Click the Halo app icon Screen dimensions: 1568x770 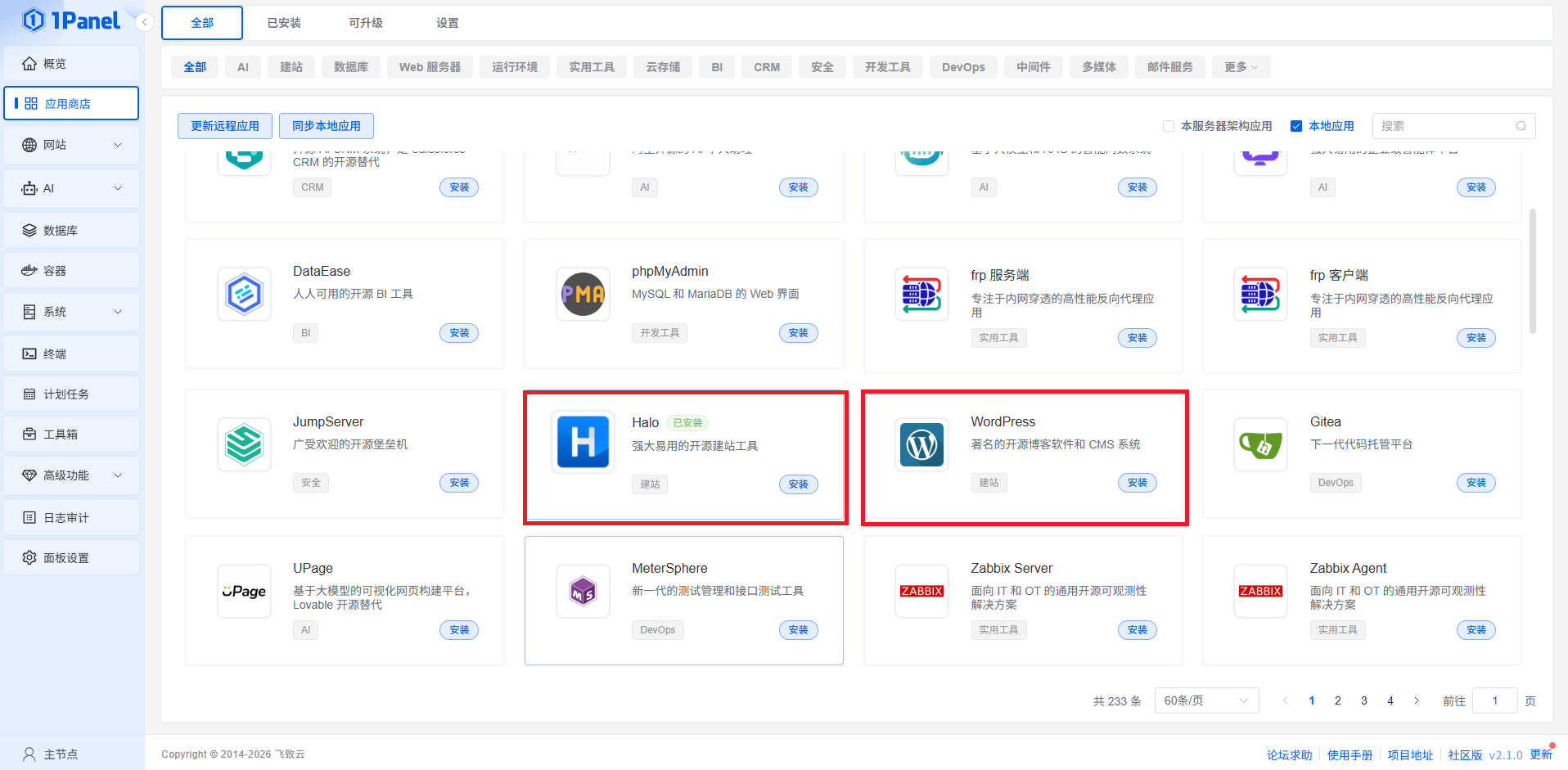[x=583, y=442]
